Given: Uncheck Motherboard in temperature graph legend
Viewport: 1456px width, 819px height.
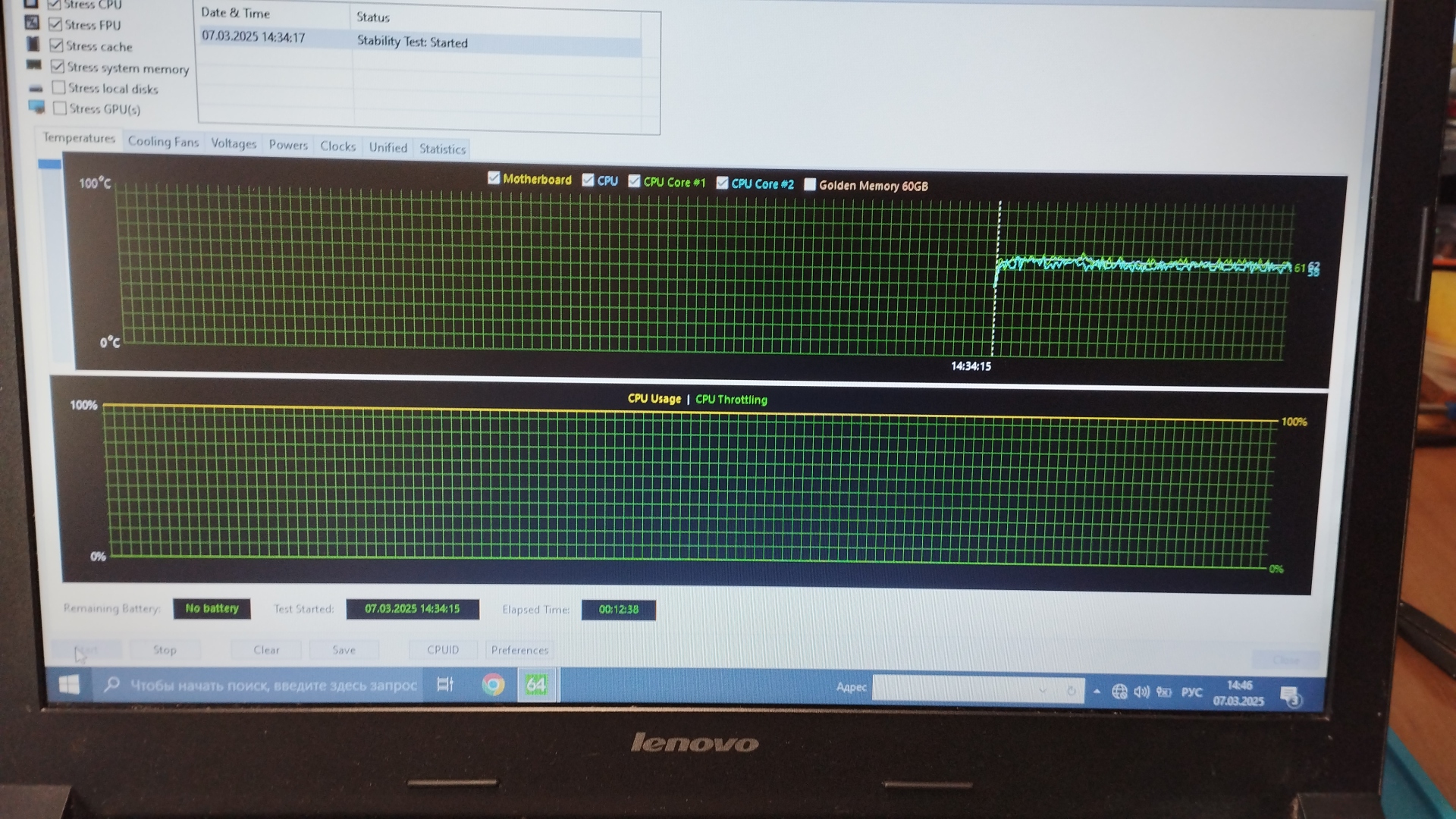Looking at the screenshot, I should 494,178.
